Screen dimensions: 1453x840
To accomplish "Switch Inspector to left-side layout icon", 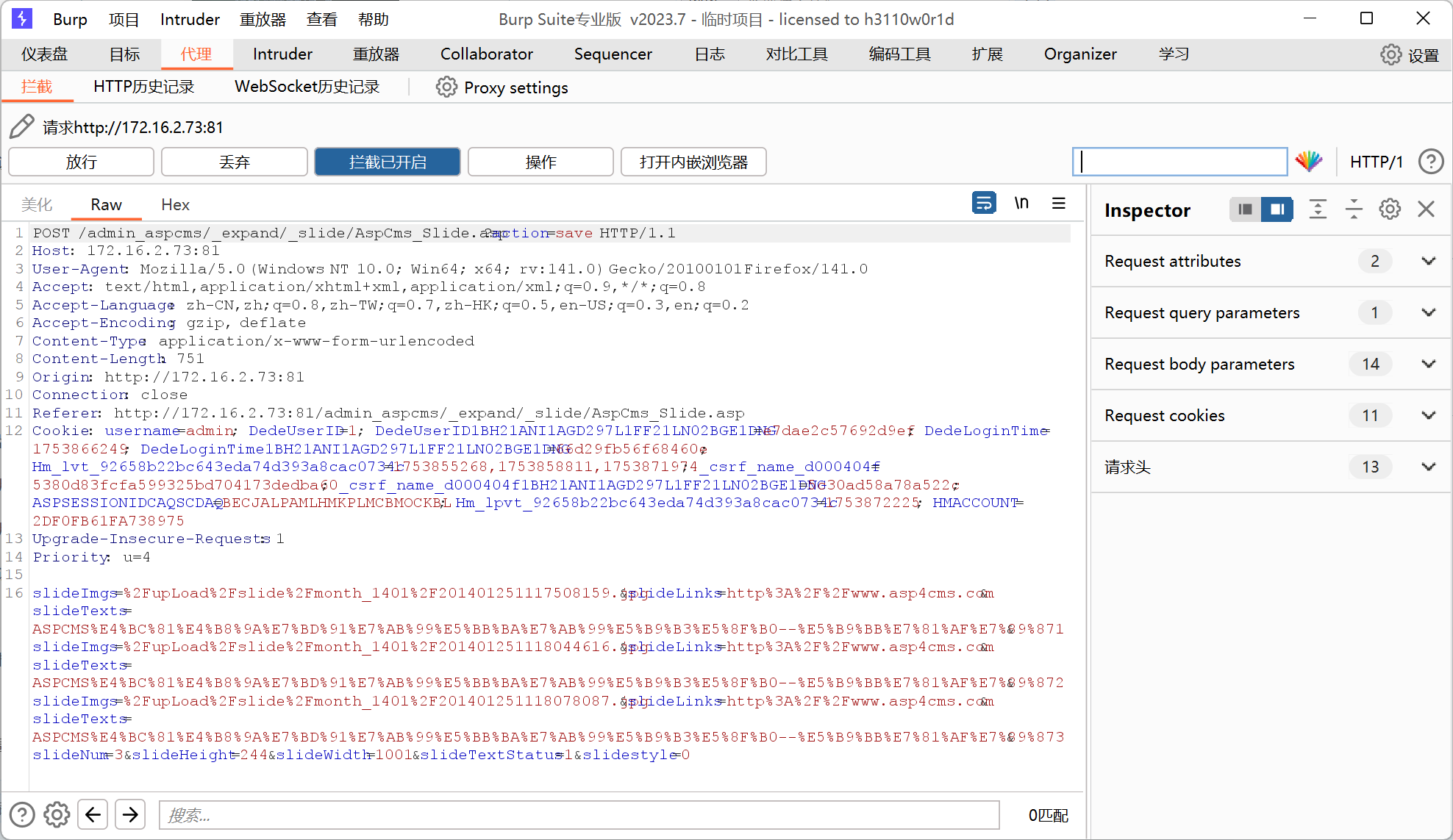I will tap(1245, 209).
